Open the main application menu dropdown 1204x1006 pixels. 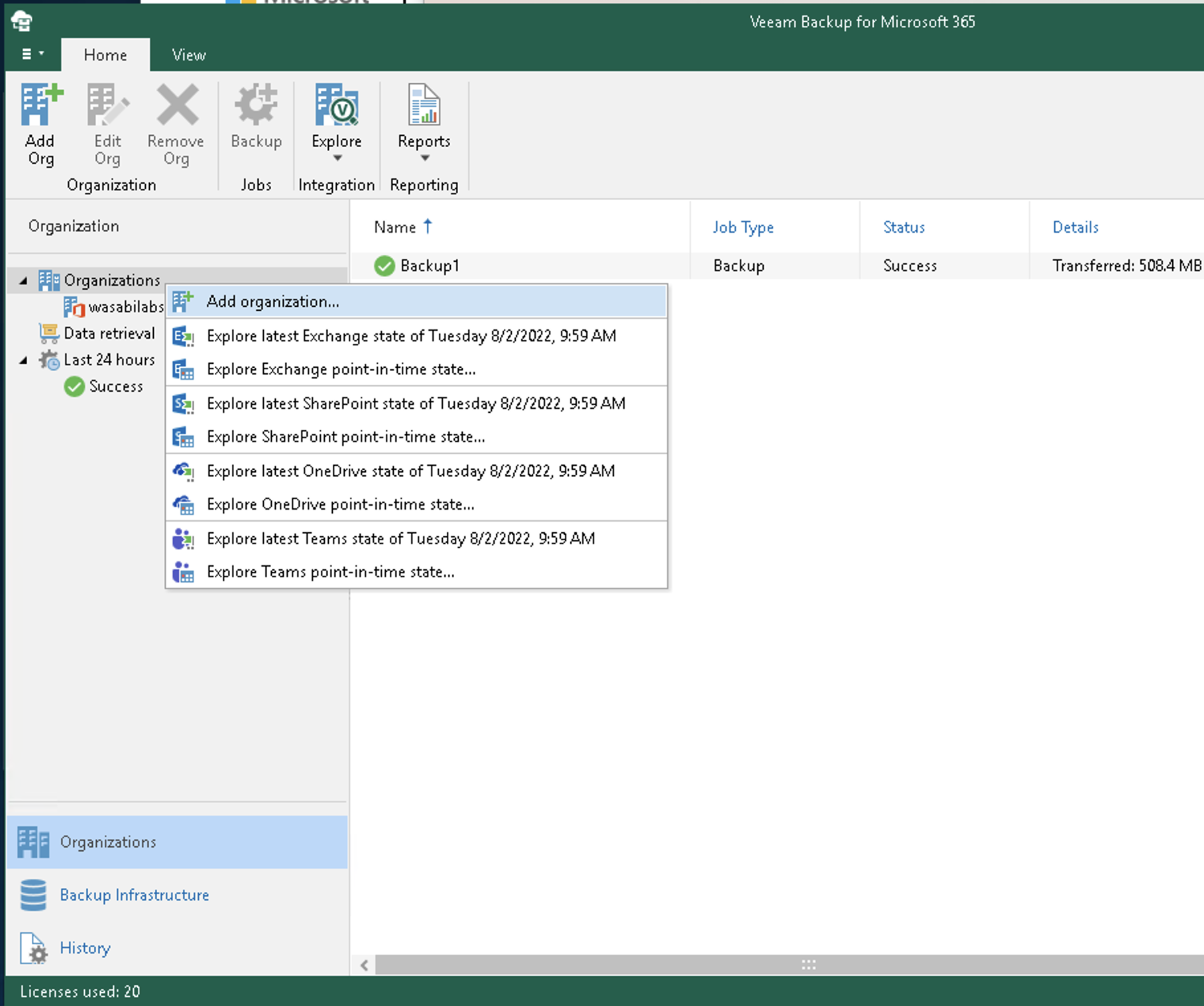pos(32,54)
